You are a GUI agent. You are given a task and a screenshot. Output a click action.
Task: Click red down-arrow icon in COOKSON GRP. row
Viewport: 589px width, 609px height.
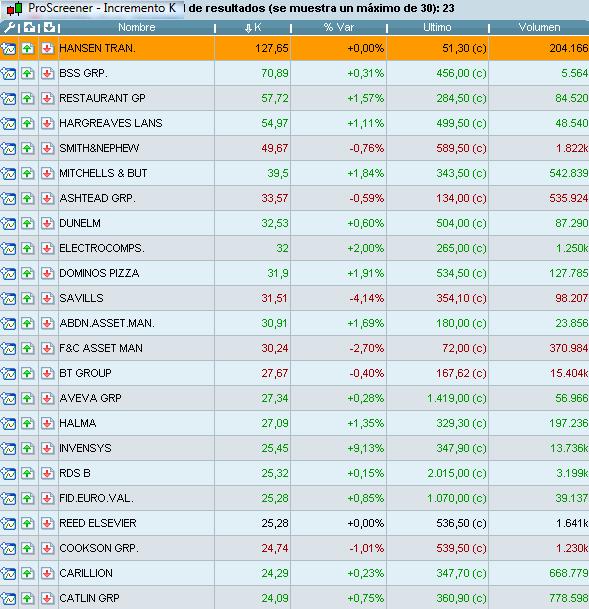pos(47,548)
